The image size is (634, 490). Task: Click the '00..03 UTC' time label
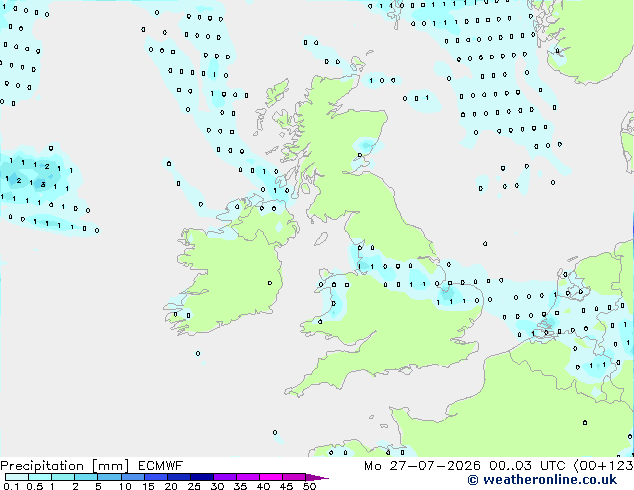pos(527,466)
